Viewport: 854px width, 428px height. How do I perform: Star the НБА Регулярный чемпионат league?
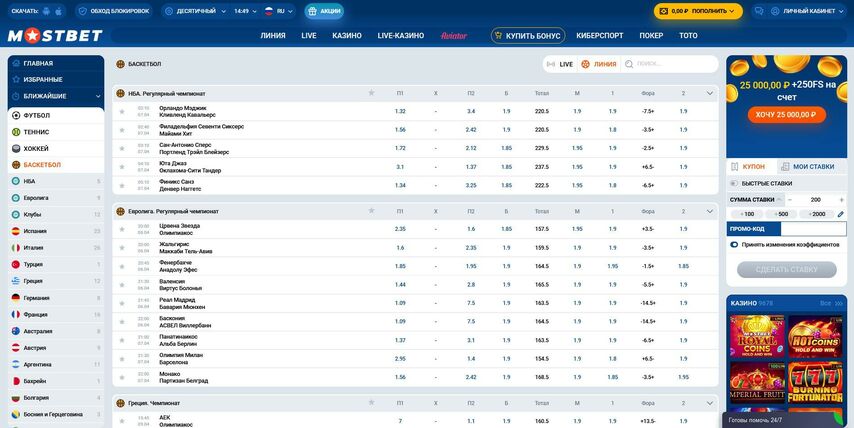tap(371, 93)
